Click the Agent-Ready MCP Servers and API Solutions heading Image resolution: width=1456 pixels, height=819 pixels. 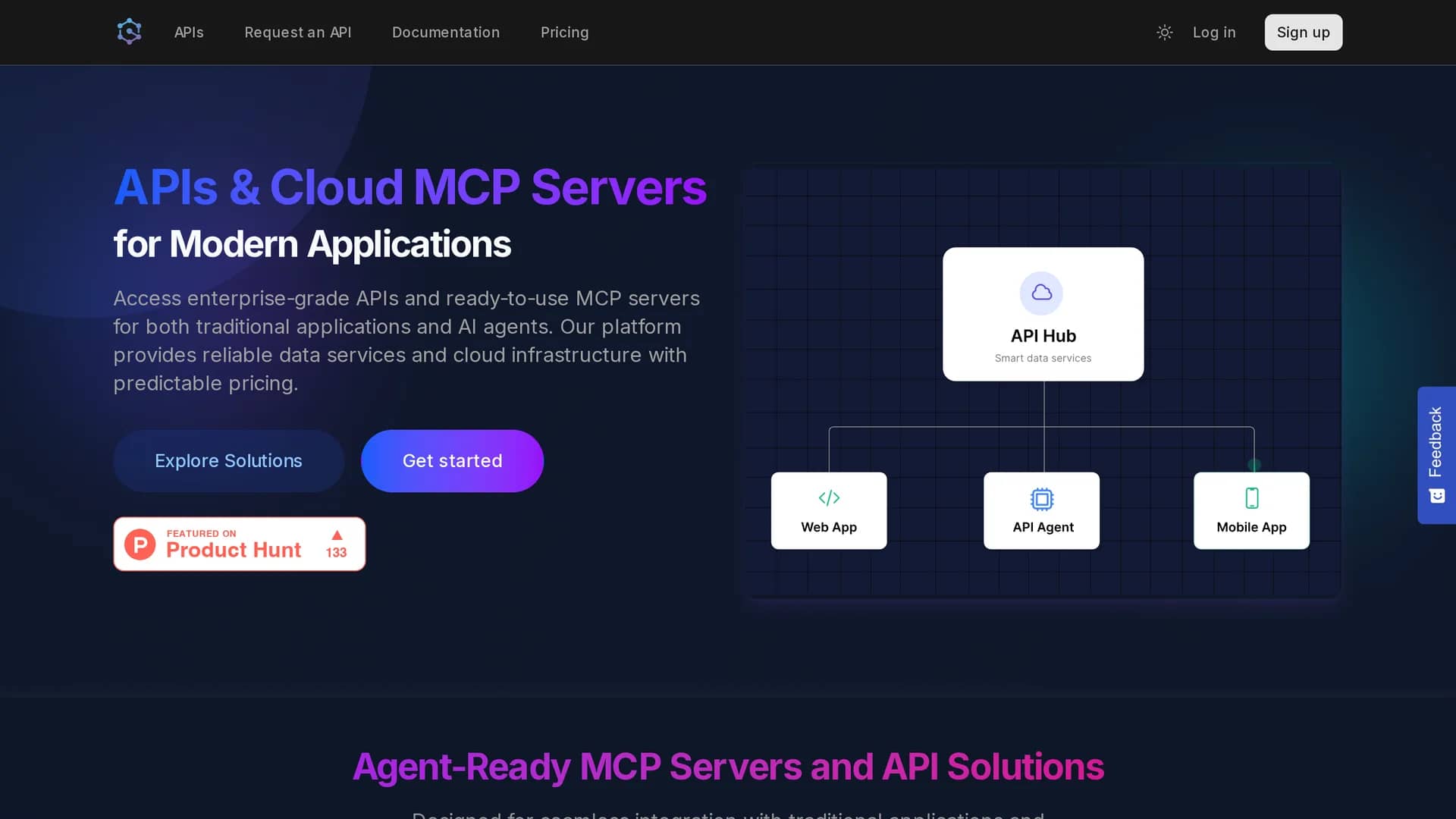click(728, 767)
